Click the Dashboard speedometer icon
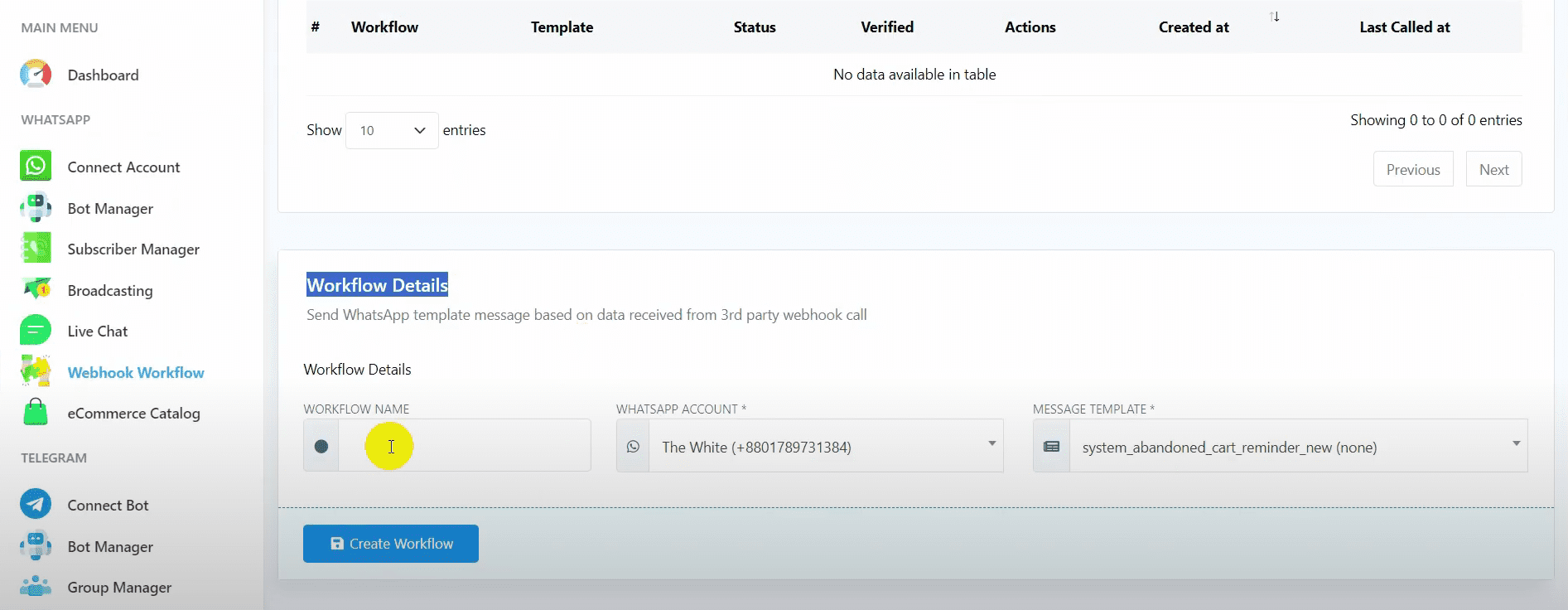This screenshot has width=1568, height=610. [x=36, y=75]
